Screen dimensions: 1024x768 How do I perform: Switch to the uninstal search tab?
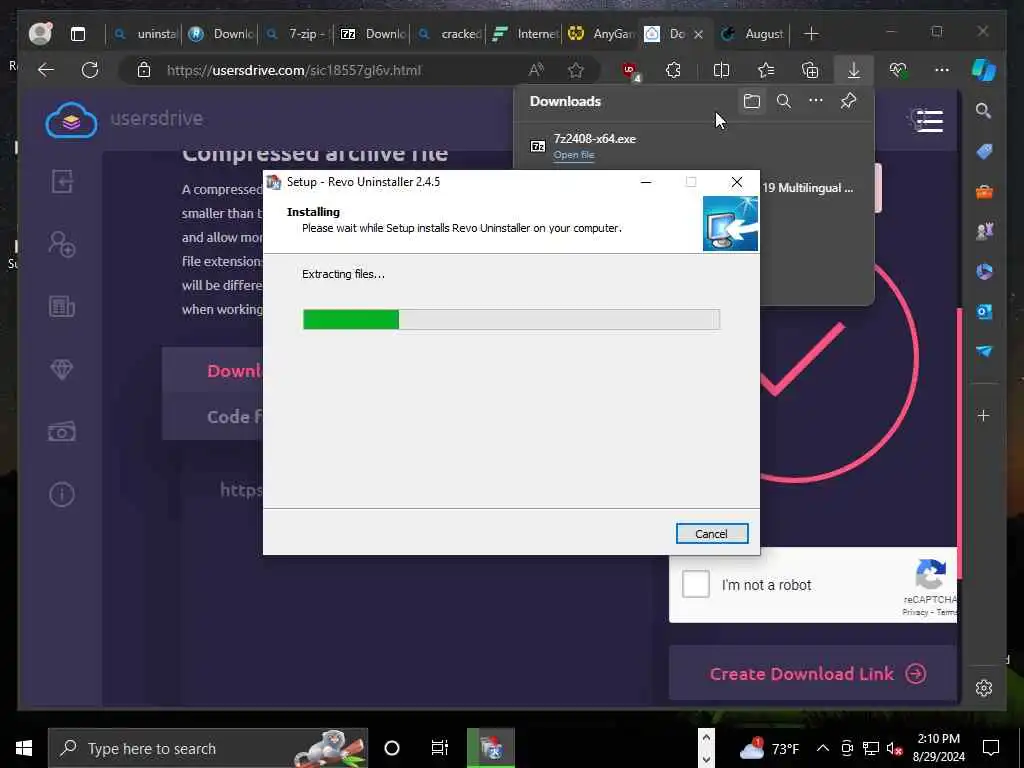click(145, 34)
